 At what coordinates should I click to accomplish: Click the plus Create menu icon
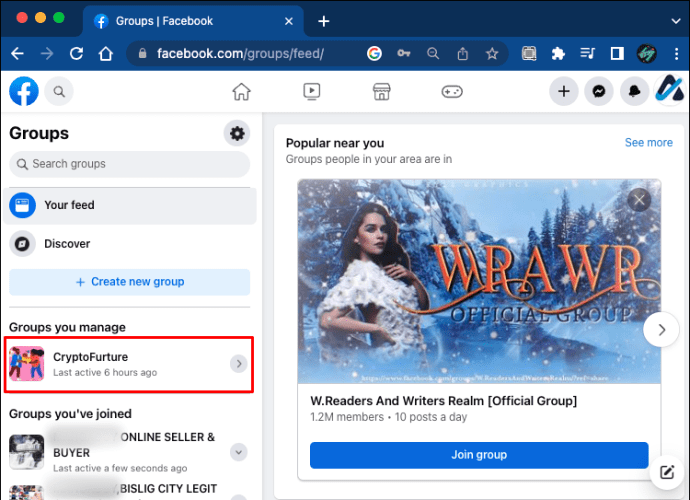pos(564,92)
